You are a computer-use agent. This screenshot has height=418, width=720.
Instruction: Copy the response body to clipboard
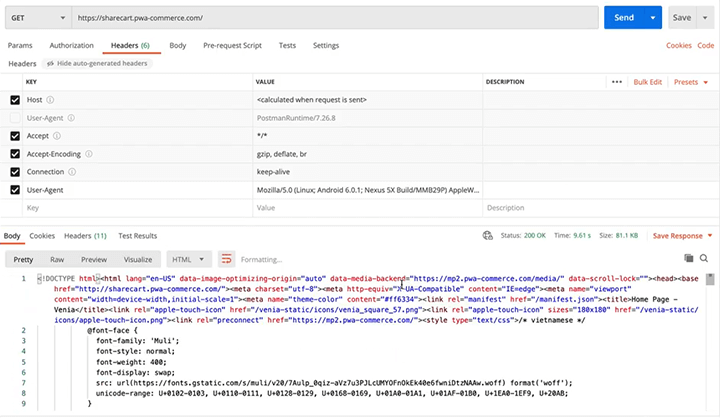(688, 258)
